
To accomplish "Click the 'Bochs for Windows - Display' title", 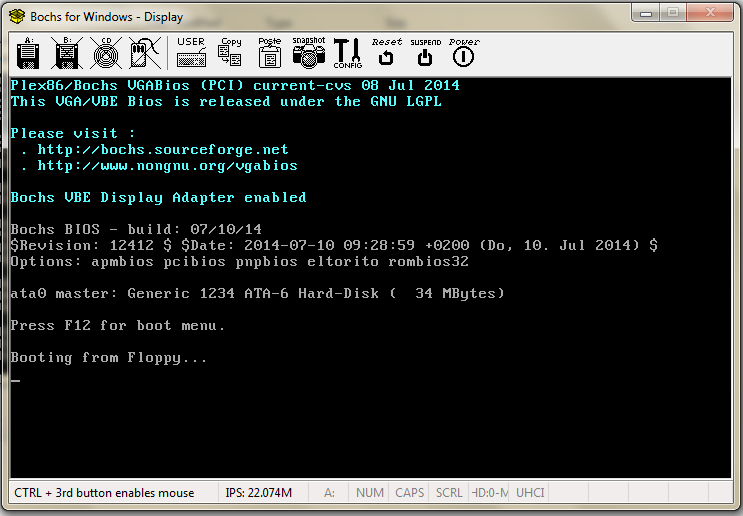I will coord(107,17).
